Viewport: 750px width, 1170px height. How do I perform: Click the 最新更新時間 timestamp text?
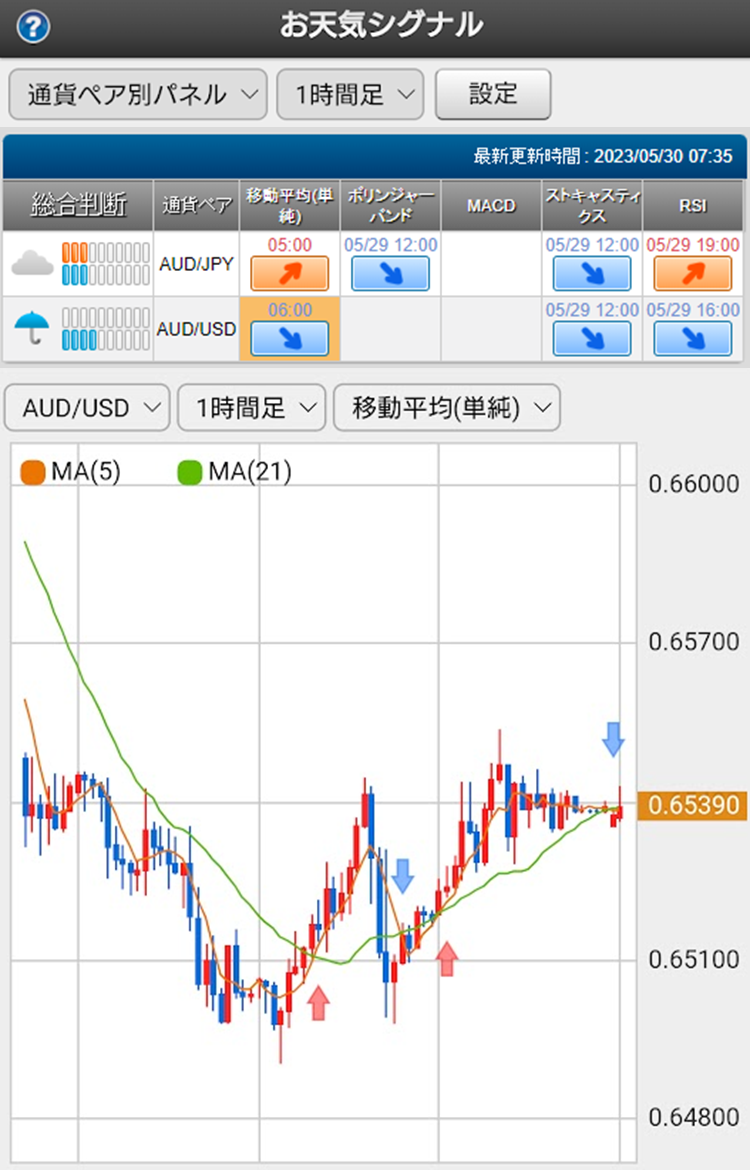point(603,156)
